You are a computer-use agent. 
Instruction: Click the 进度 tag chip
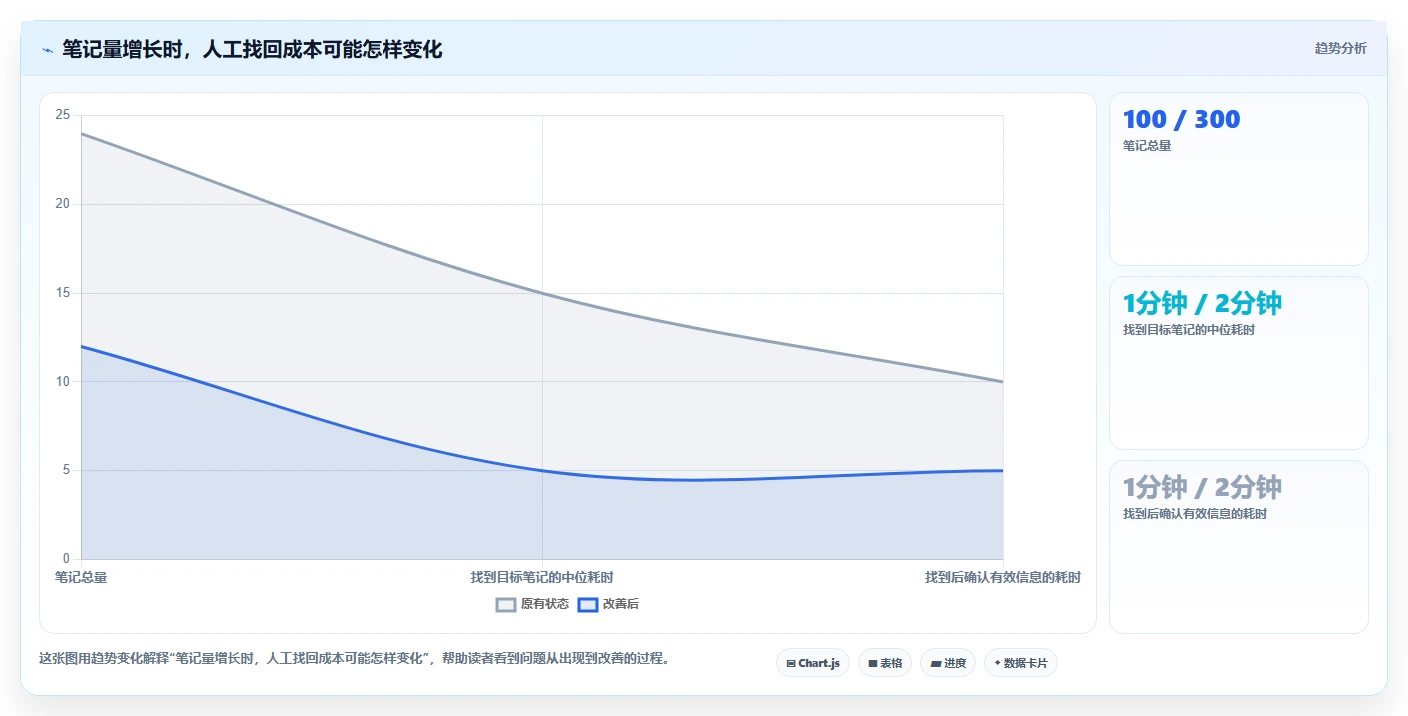click(948, 663)
